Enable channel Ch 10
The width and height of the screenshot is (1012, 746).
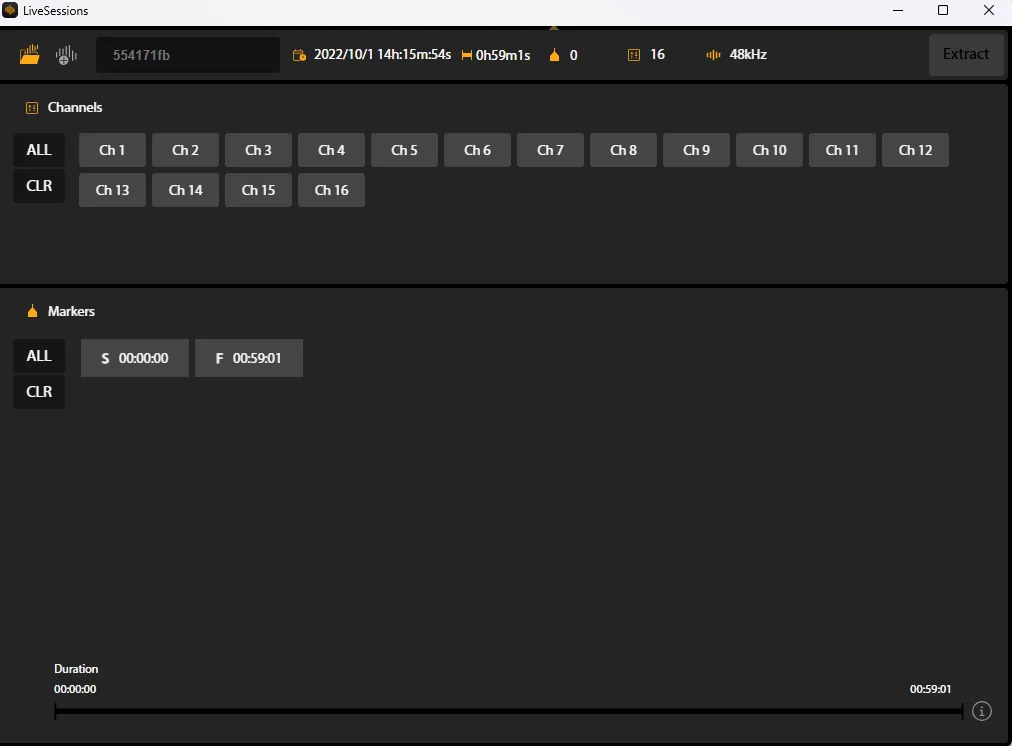[x=769, y=150]
